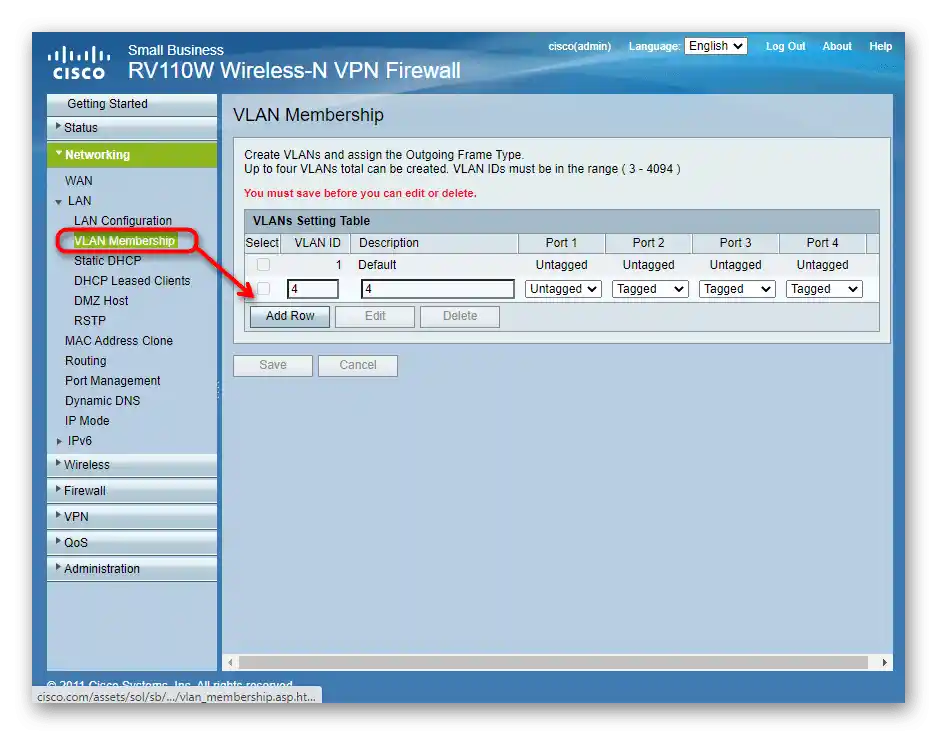Screen dimensions: 937x735
Task: Click the VLAN ID input field containing 4
Action: click(x=313, y=289)
